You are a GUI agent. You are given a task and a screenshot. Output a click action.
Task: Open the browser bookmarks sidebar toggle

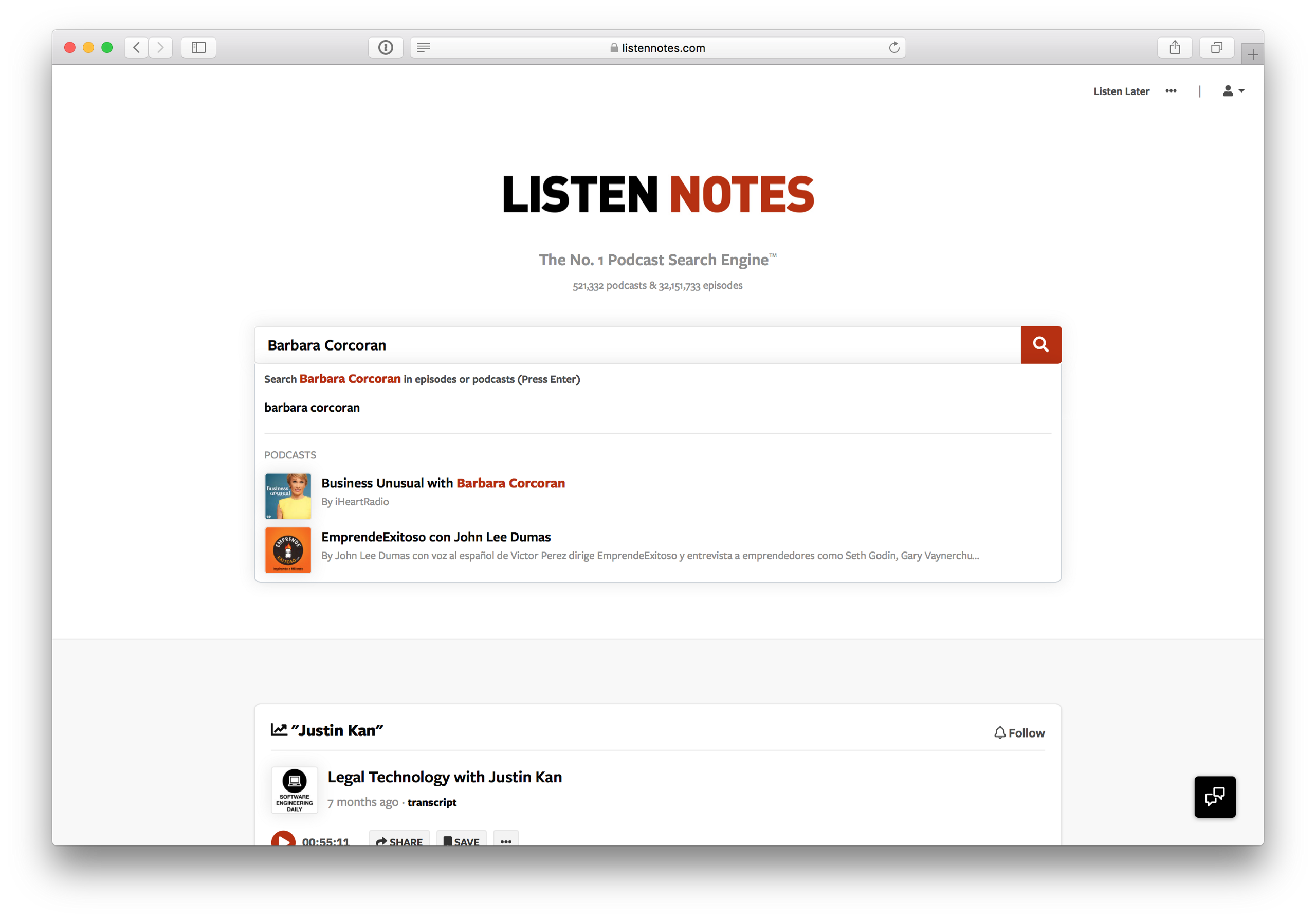(x=200, y=46)
